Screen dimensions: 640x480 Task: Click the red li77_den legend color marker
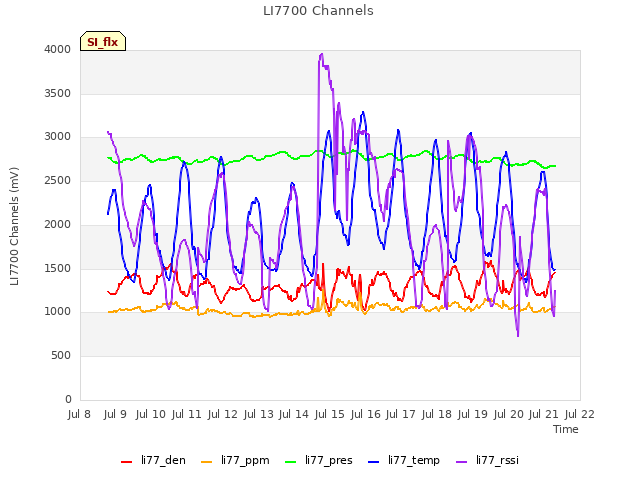127,462
